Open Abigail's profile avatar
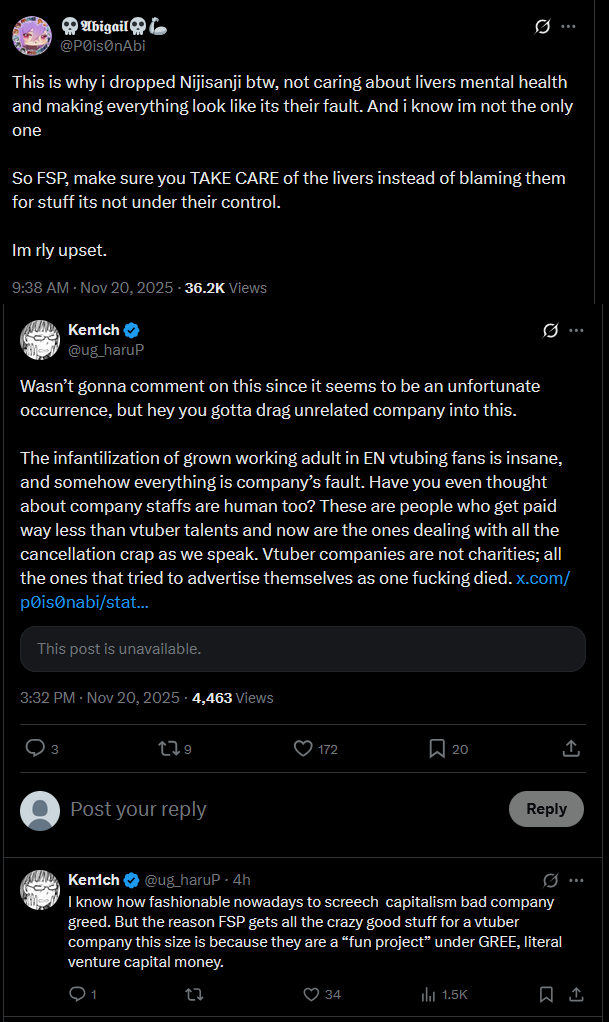 pyautogui.click(x=31, y=36)
